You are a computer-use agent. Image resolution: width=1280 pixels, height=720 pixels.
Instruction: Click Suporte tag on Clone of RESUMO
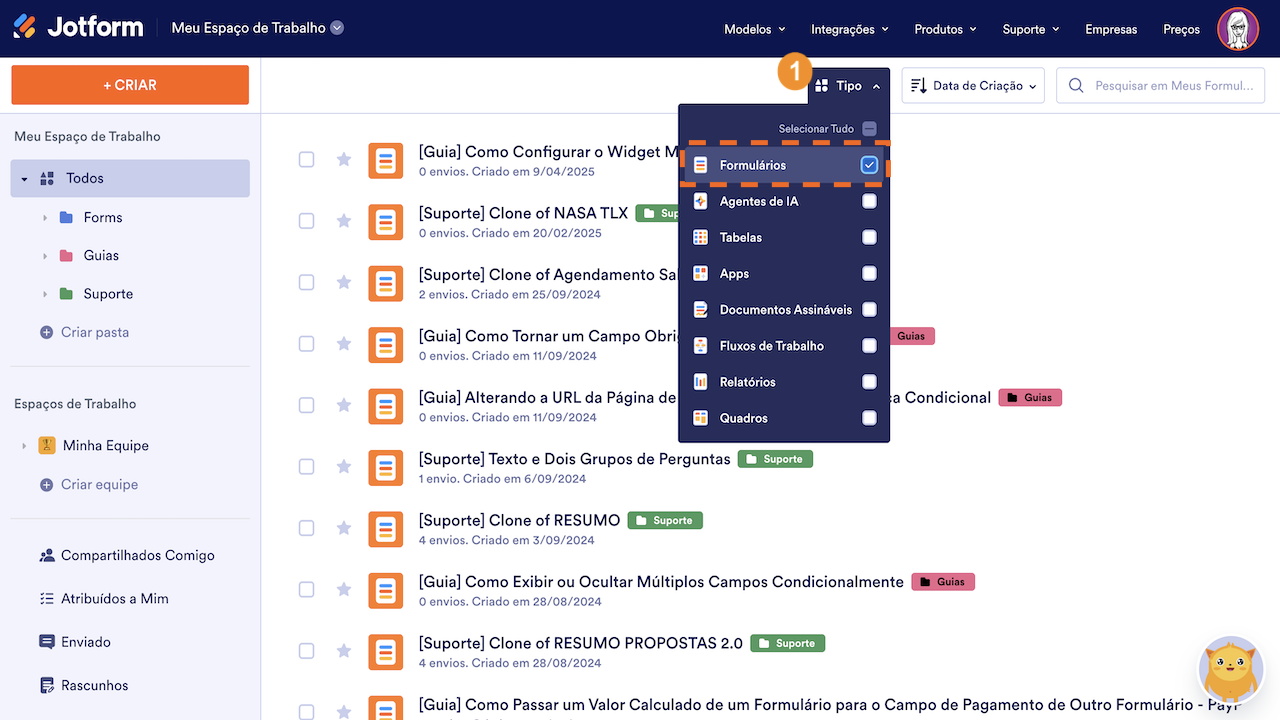click(665, 520)
